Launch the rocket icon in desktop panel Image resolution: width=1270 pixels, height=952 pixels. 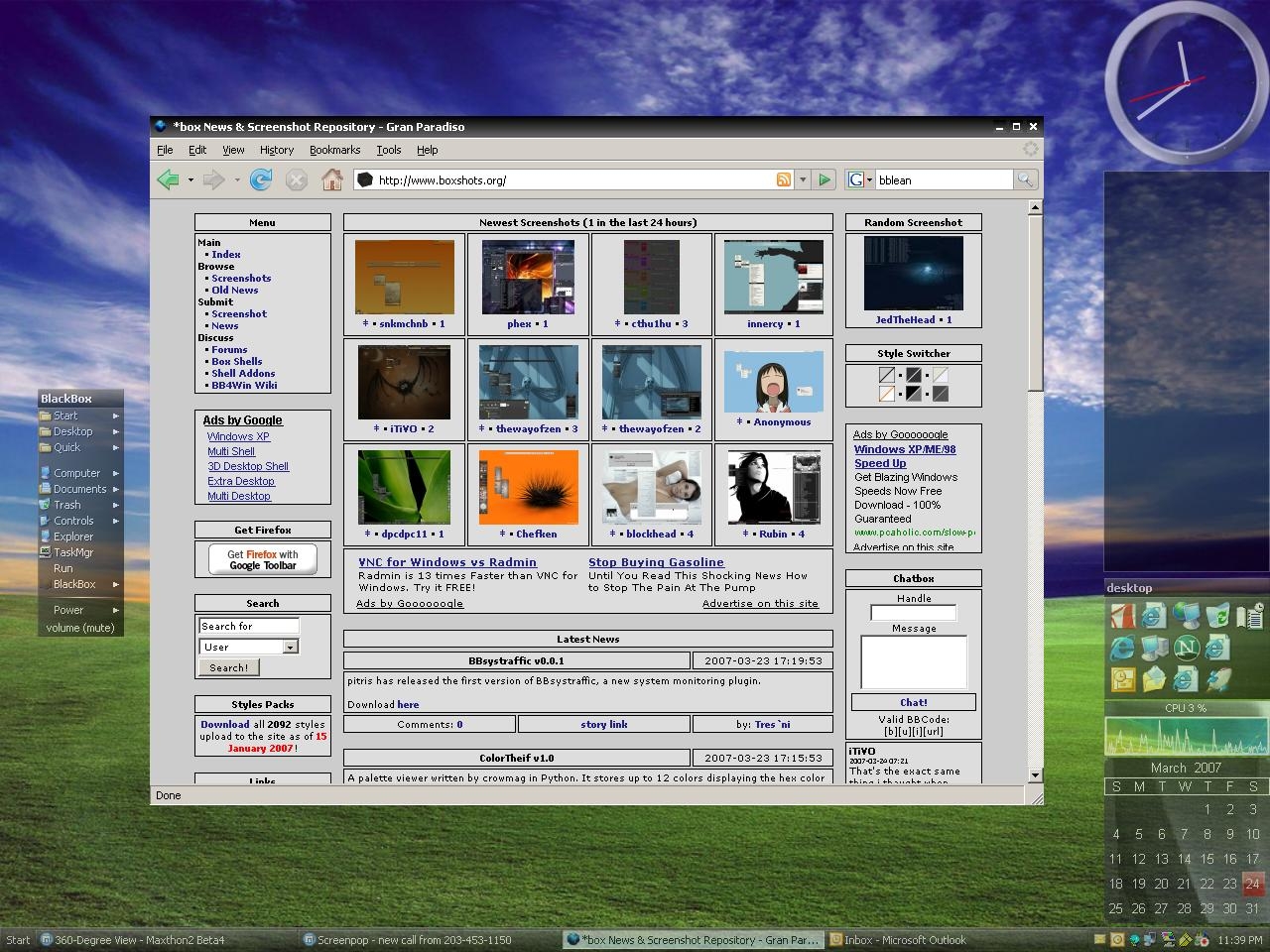click(x=1217, y=679)
